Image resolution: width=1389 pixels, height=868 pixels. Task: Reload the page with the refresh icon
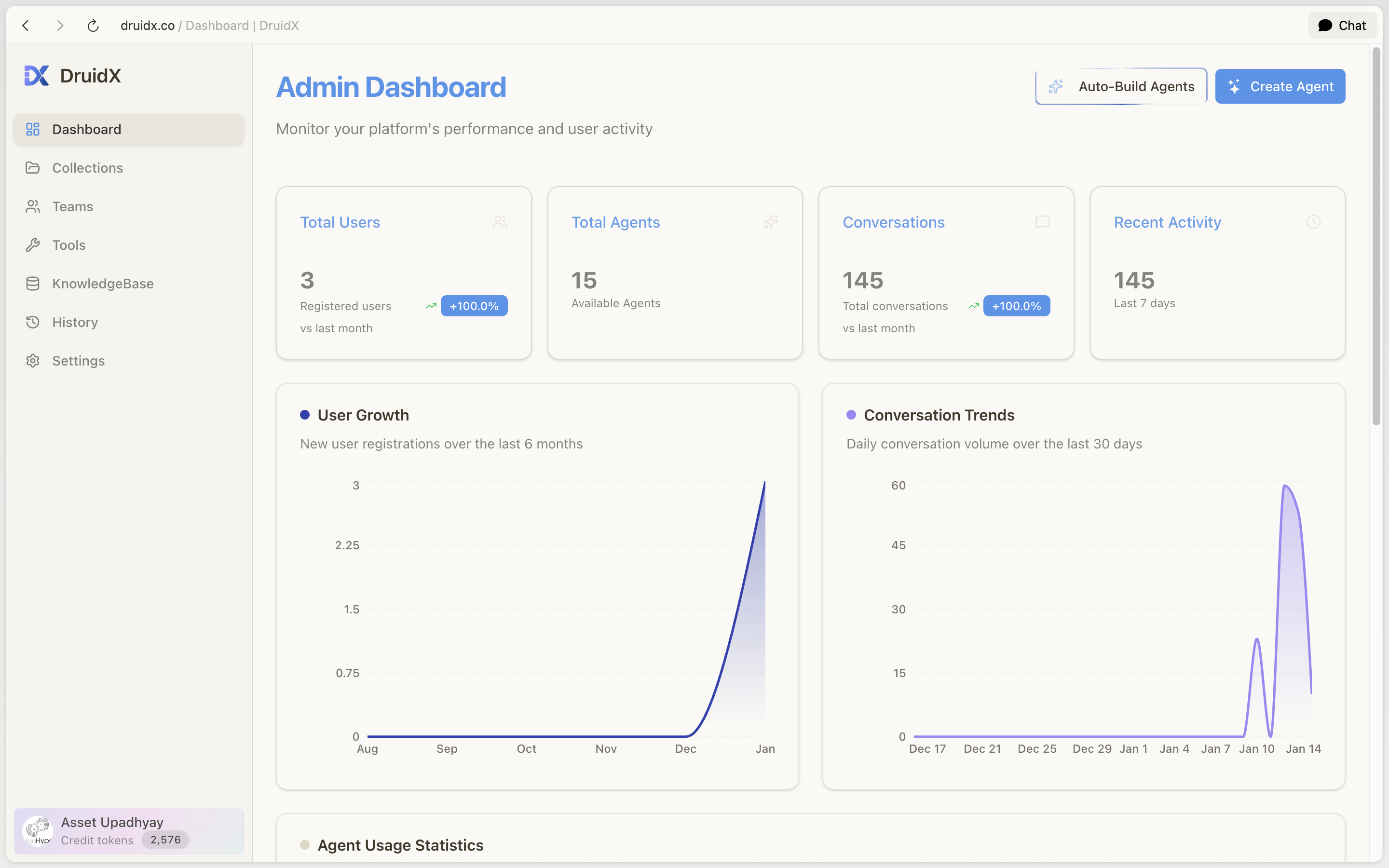coord(93,25)
